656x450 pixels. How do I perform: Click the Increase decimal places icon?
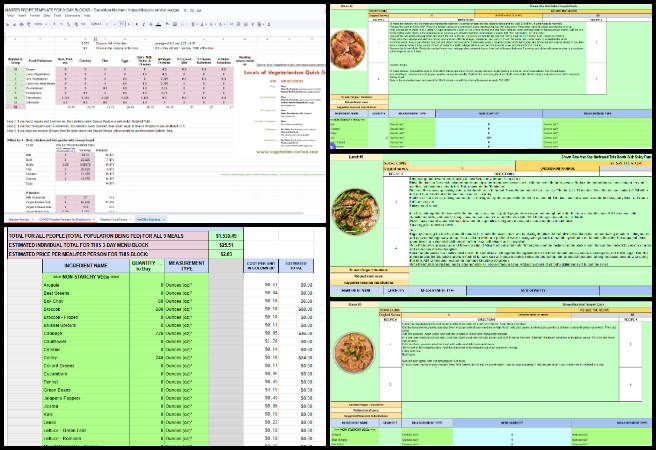(x=76, y=24)
